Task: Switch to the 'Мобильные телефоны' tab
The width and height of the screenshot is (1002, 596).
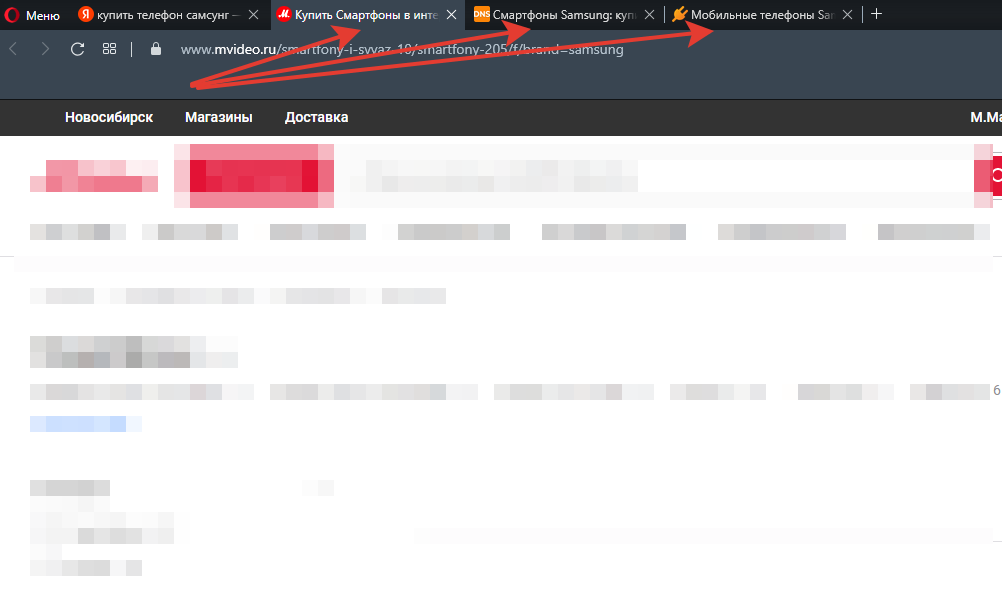Action: tap(762, 15)
